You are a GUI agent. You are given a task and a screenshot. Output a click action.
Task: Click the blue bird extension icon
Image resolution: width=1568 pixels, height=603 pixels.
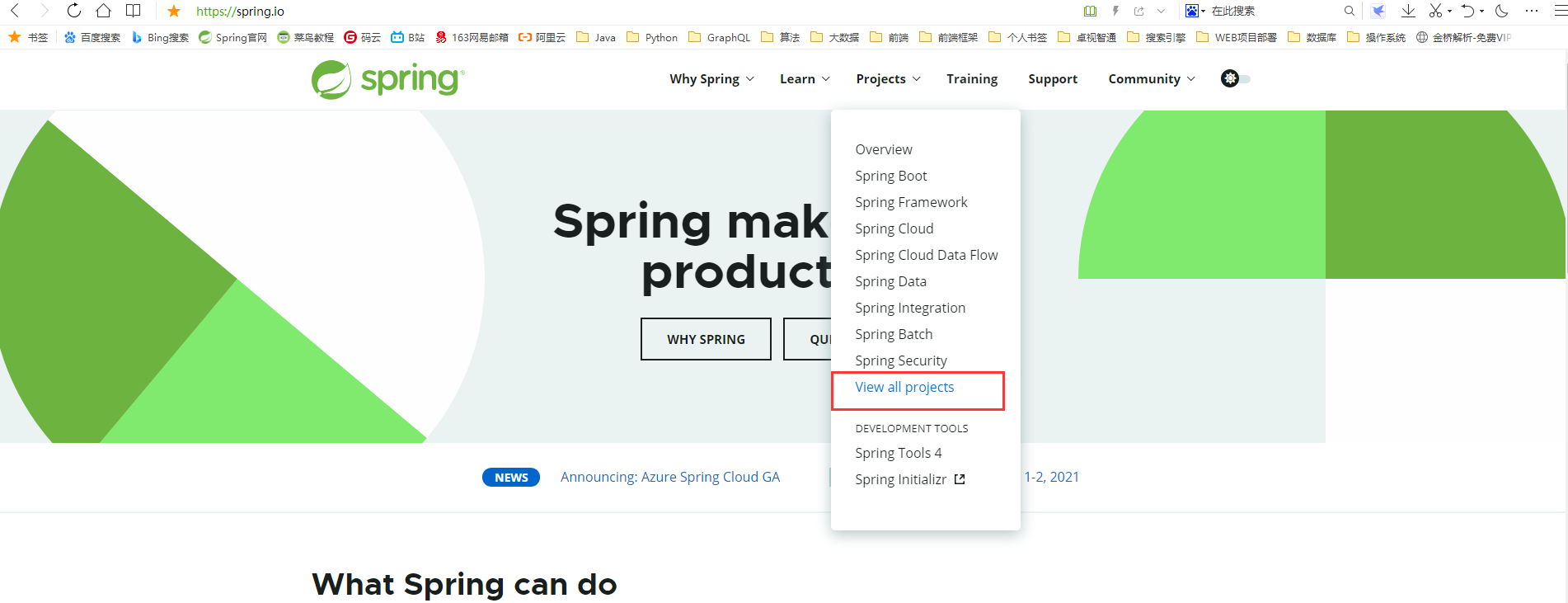point(1378,11)
